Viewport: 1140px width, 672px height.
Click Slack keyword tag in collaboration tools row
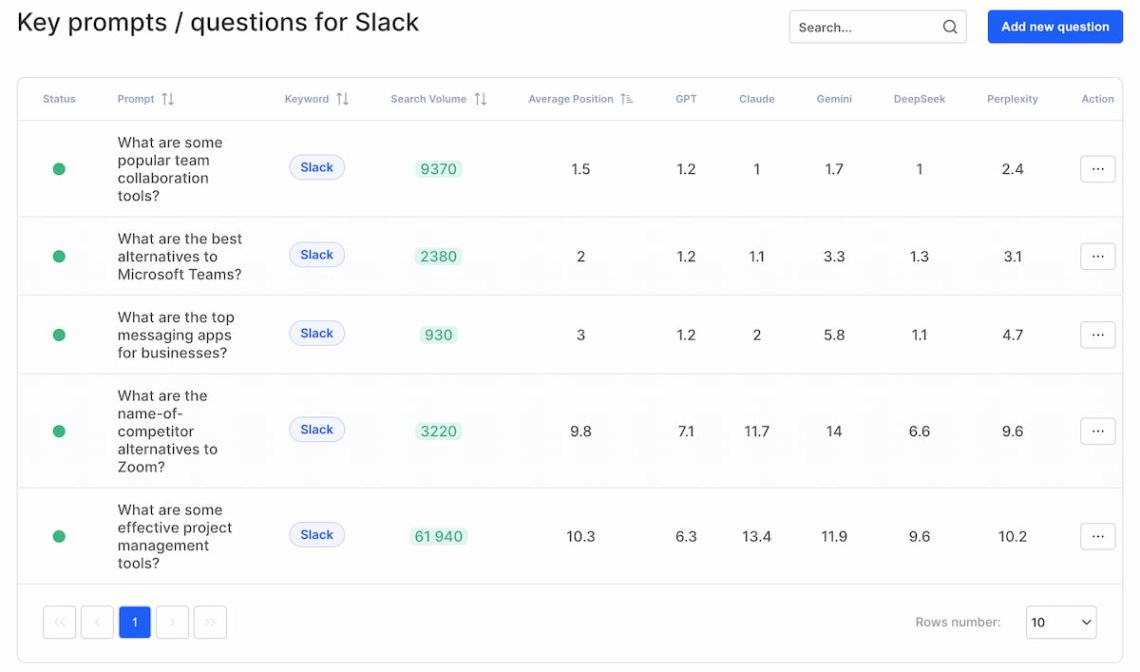pos(317,167)
